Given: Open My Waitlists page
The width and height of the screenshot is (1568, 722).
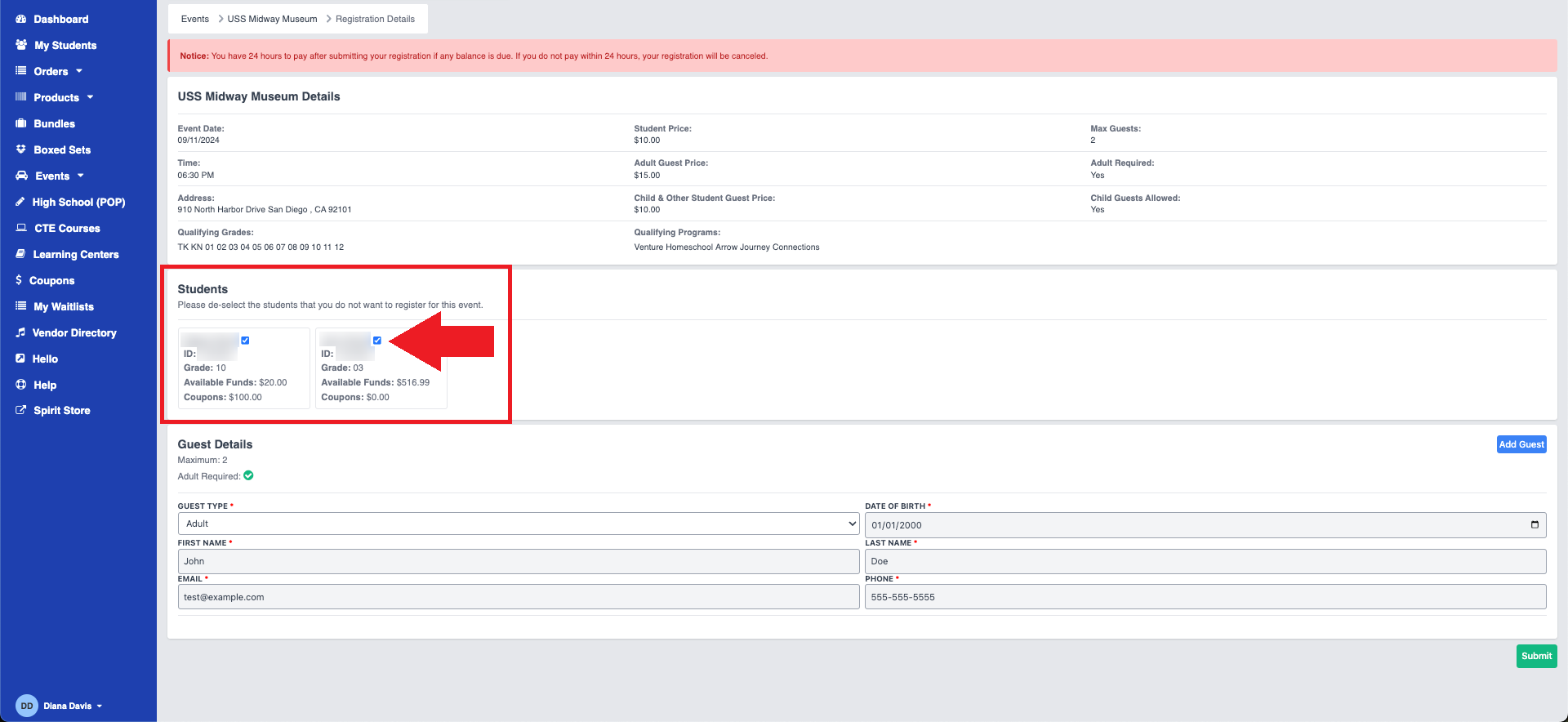Looking at the screenshot, I should pyautogui.click(x=64, y=306).
